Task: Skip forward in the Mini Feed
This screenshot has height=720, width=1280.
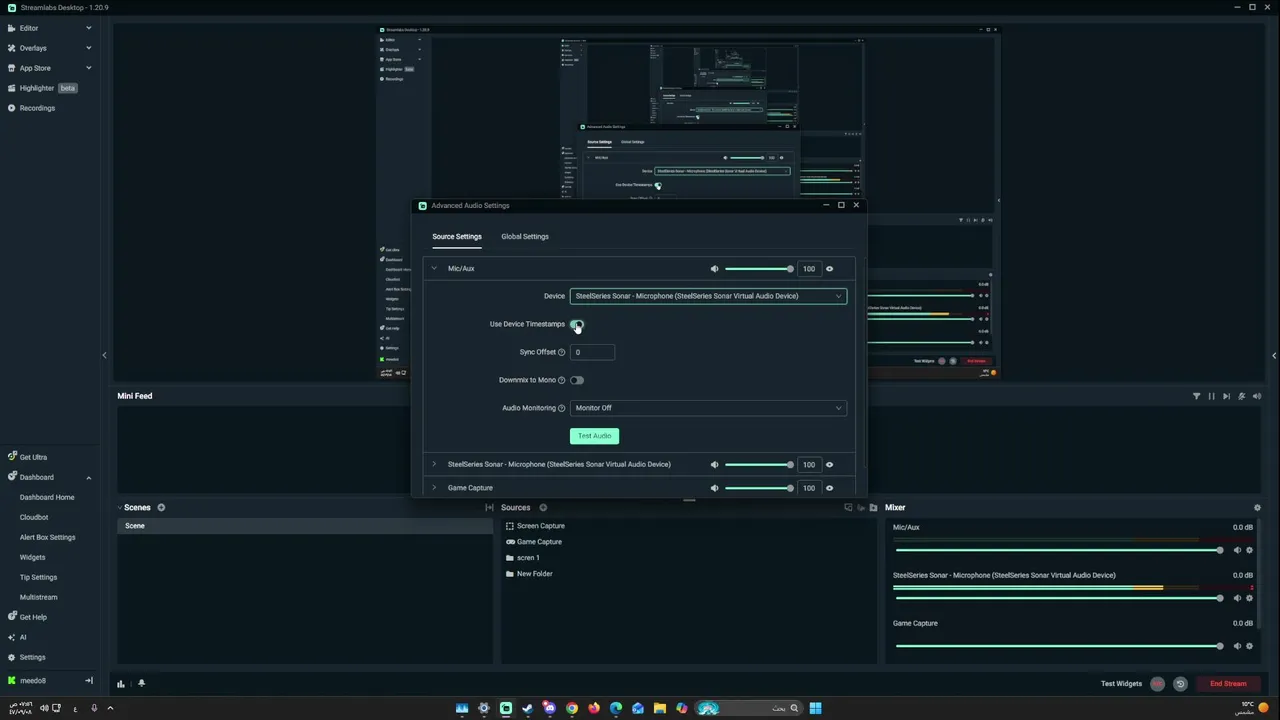Action: [1226, 396]
